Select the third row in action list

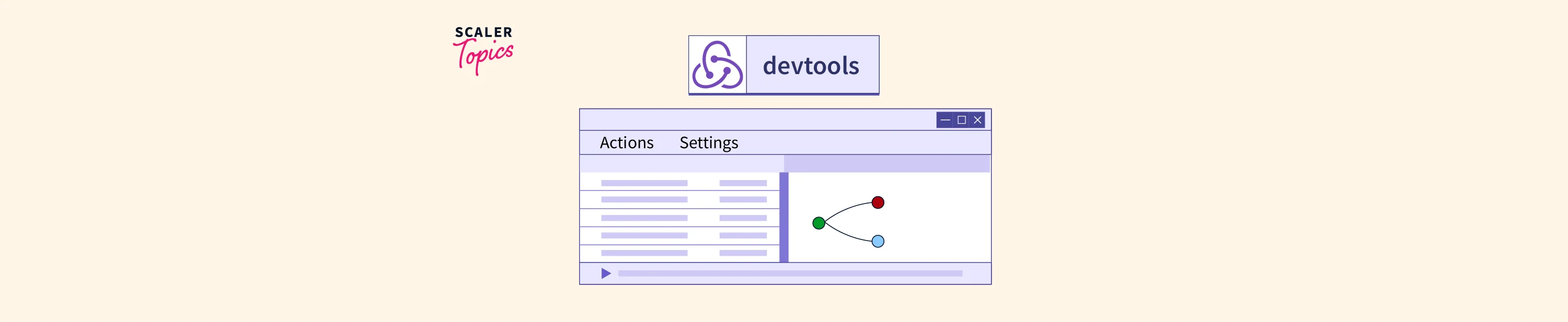point(679,218)
